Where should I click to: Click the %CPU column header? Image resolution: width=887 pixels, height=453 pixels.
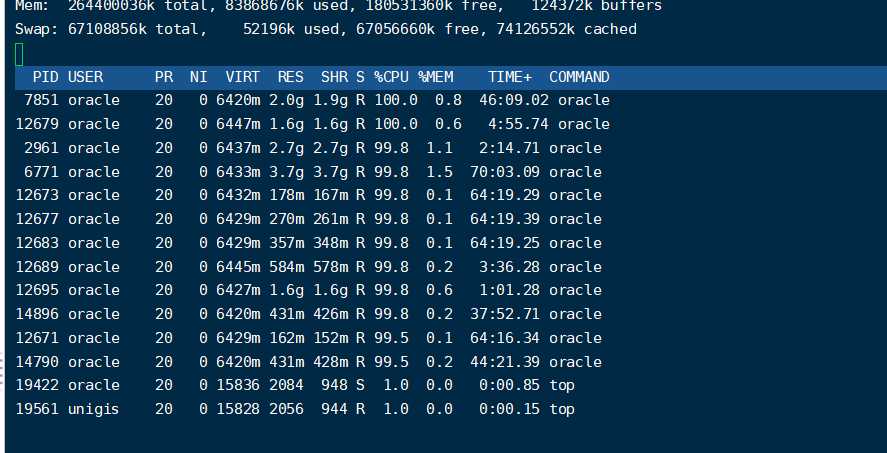click(391, 77)
